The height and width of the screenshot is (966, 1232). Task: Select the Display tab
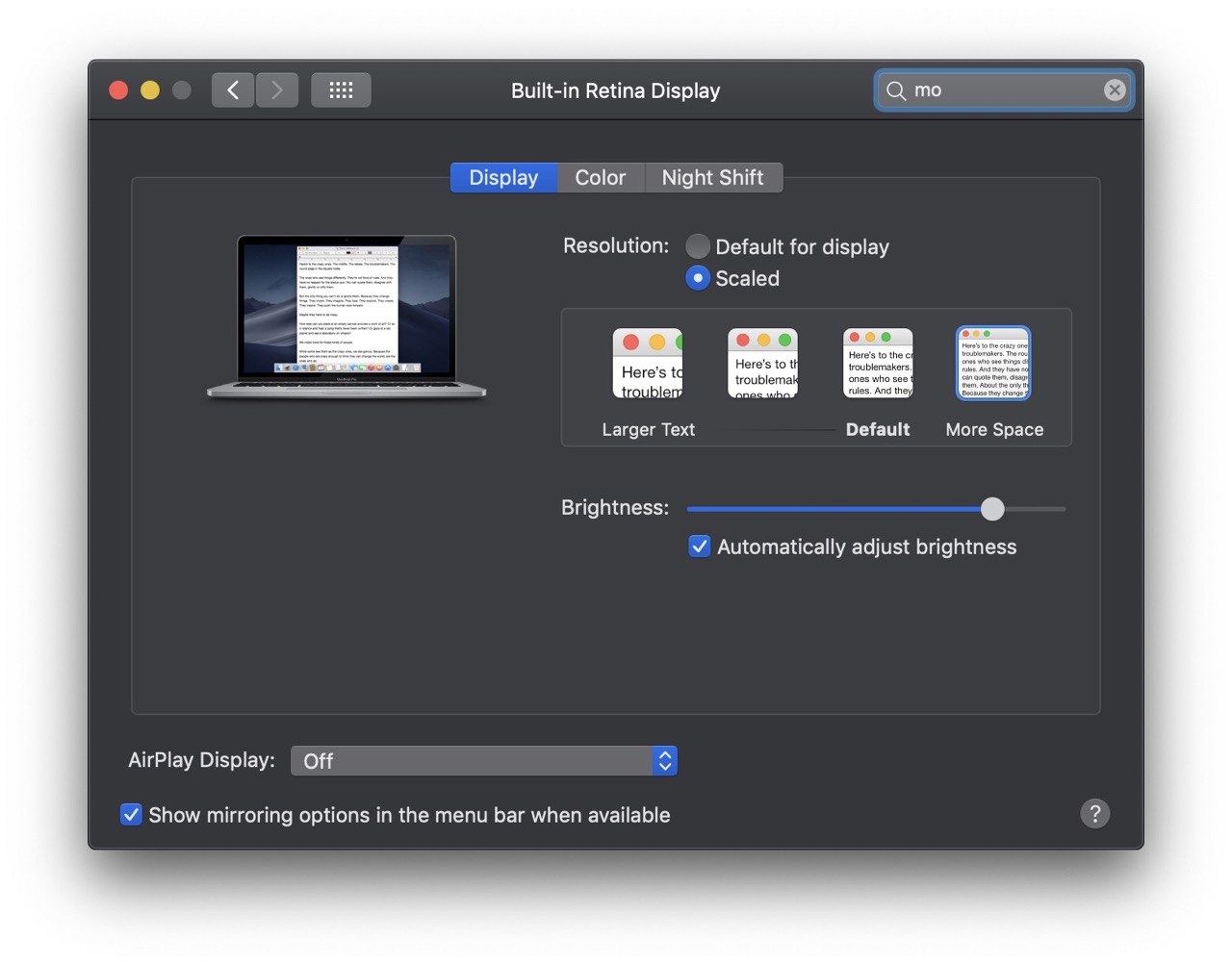503,178
